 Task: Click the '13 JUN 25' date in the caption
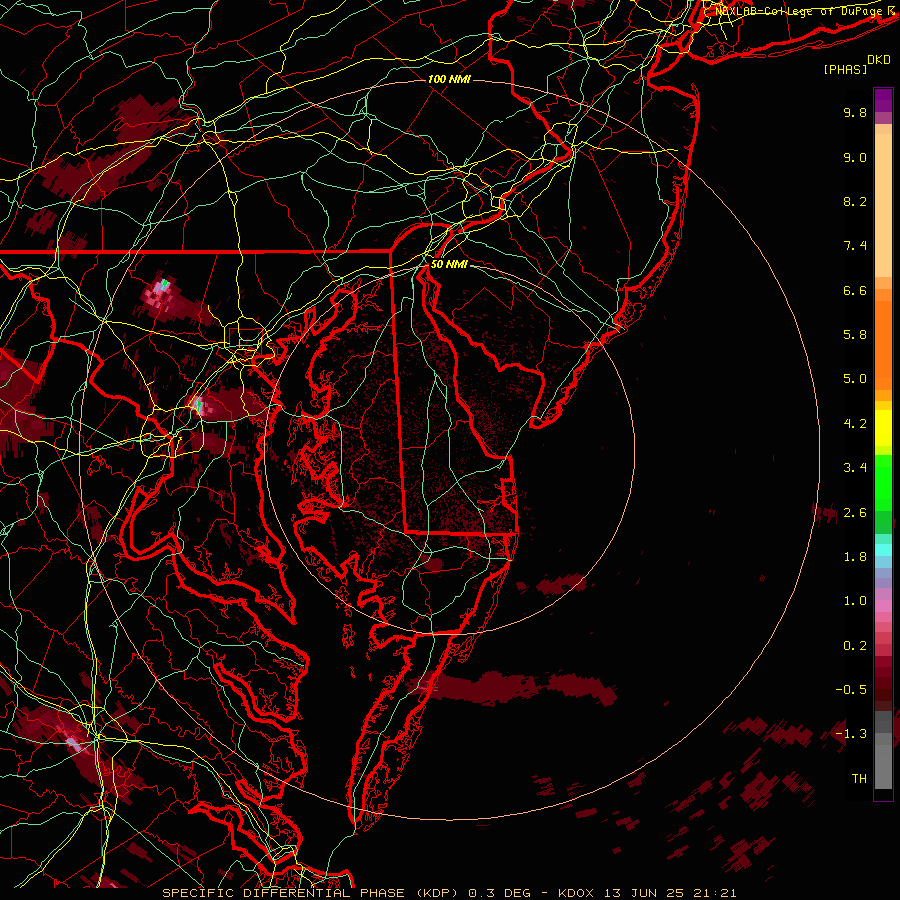[643, 893]
